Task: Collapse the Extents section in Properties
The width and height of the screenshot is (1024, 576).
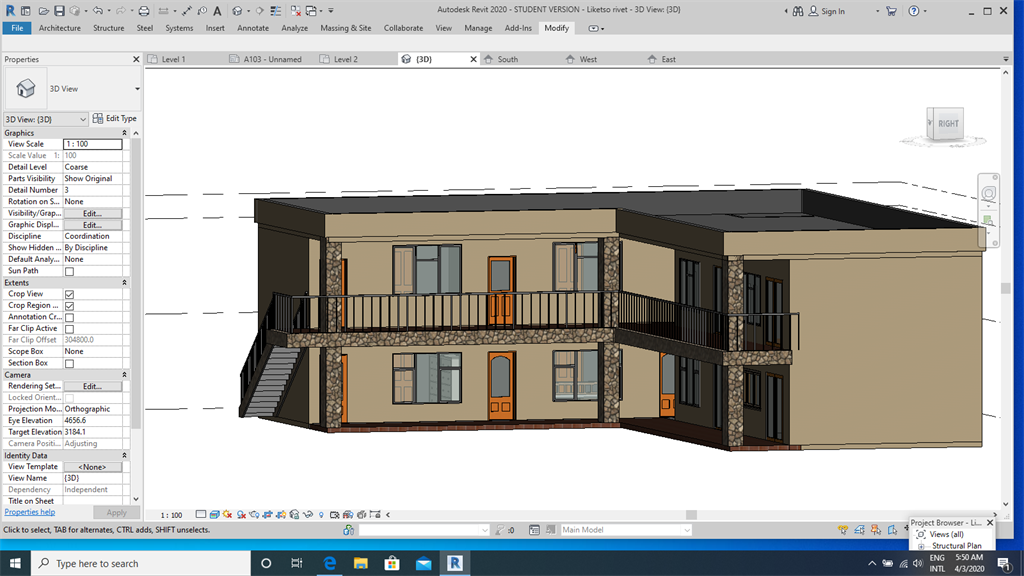Action: (124, 283)
